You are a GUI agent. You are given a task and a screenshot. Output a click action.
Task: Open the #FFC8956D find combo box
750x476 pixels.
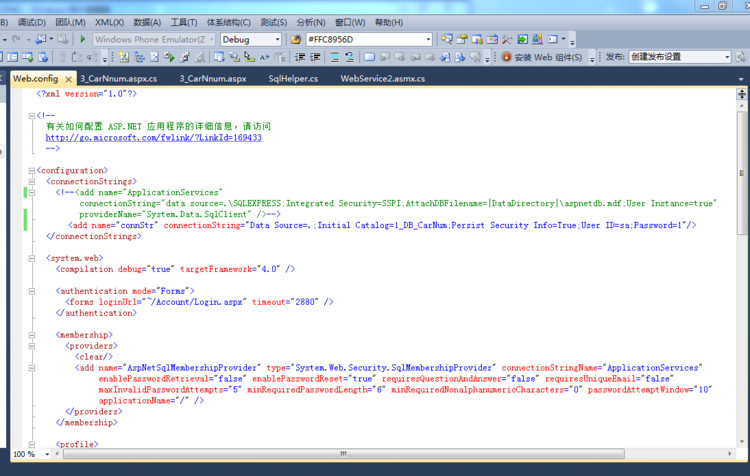point(369,39)
